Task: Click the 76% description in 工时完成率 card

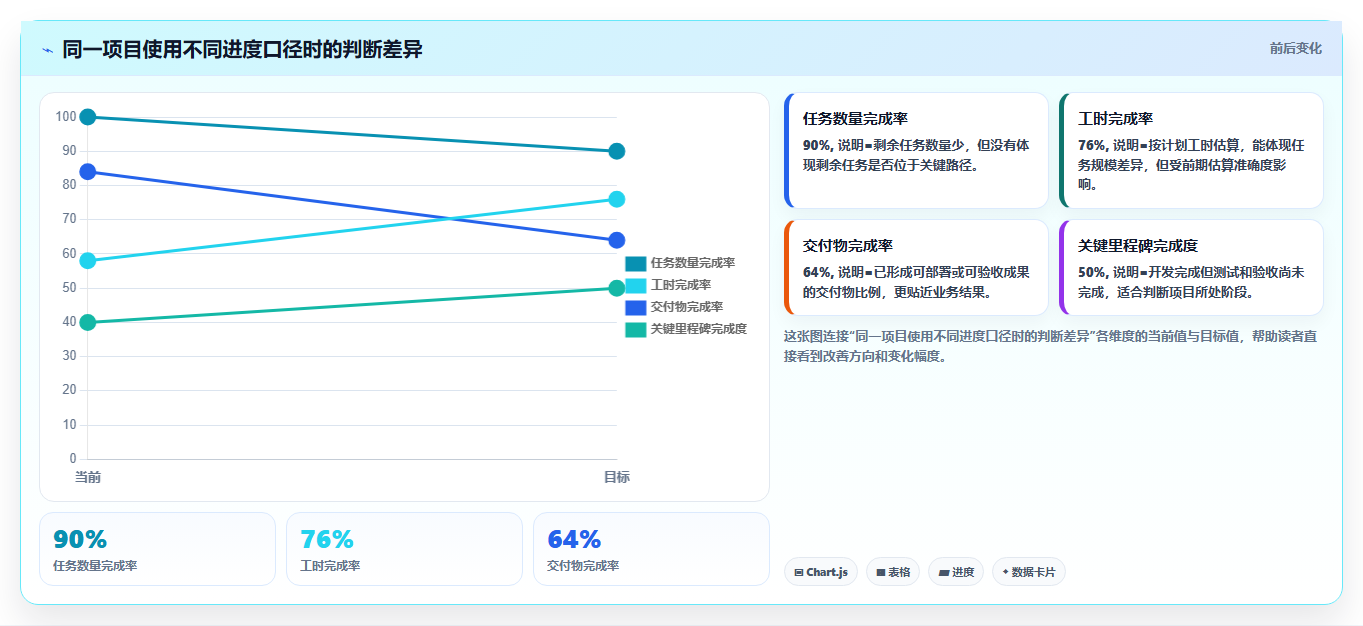Action: (1191, 165)
